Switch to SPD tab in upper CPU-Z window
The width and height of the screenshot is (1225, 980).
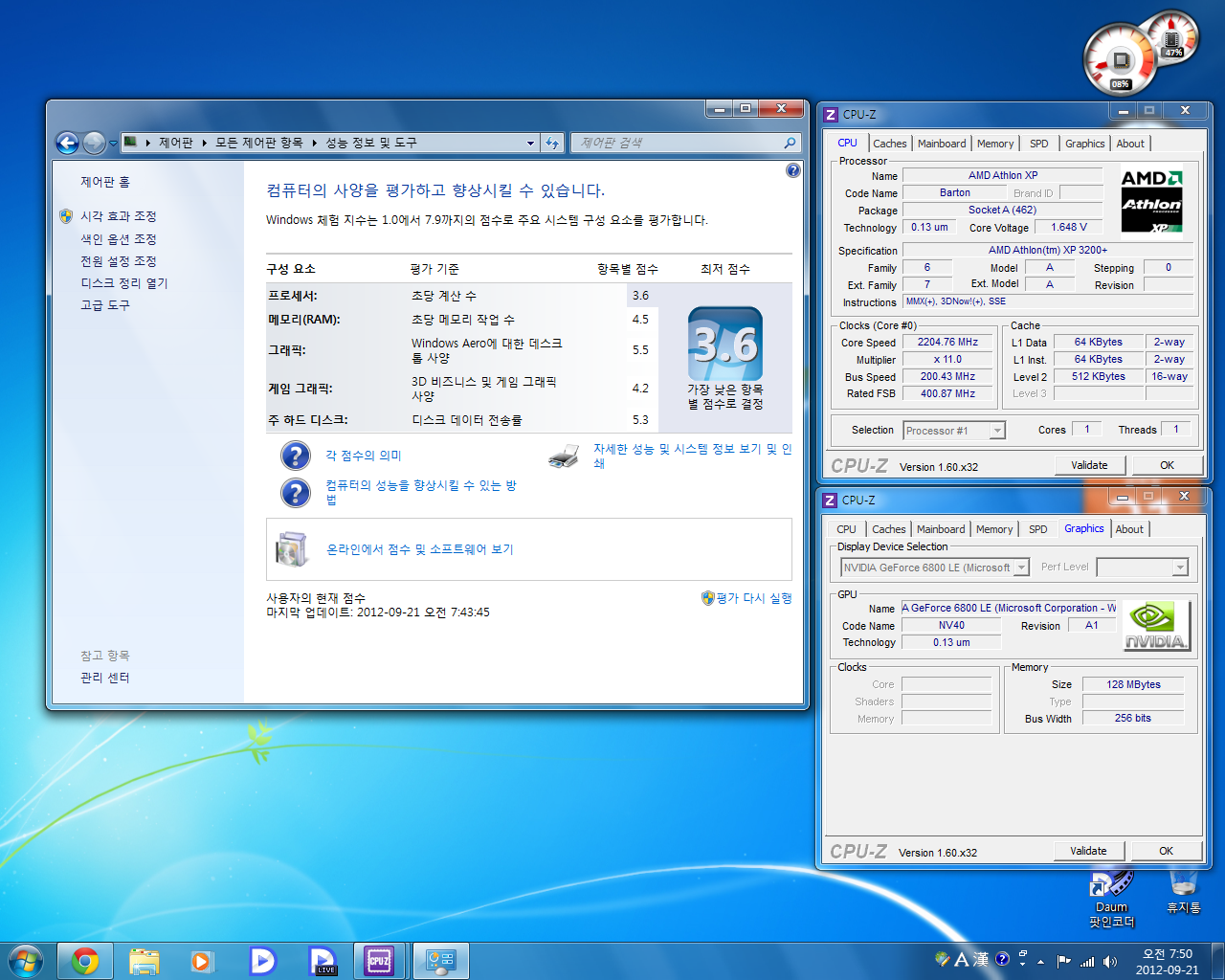(1039, 144)
